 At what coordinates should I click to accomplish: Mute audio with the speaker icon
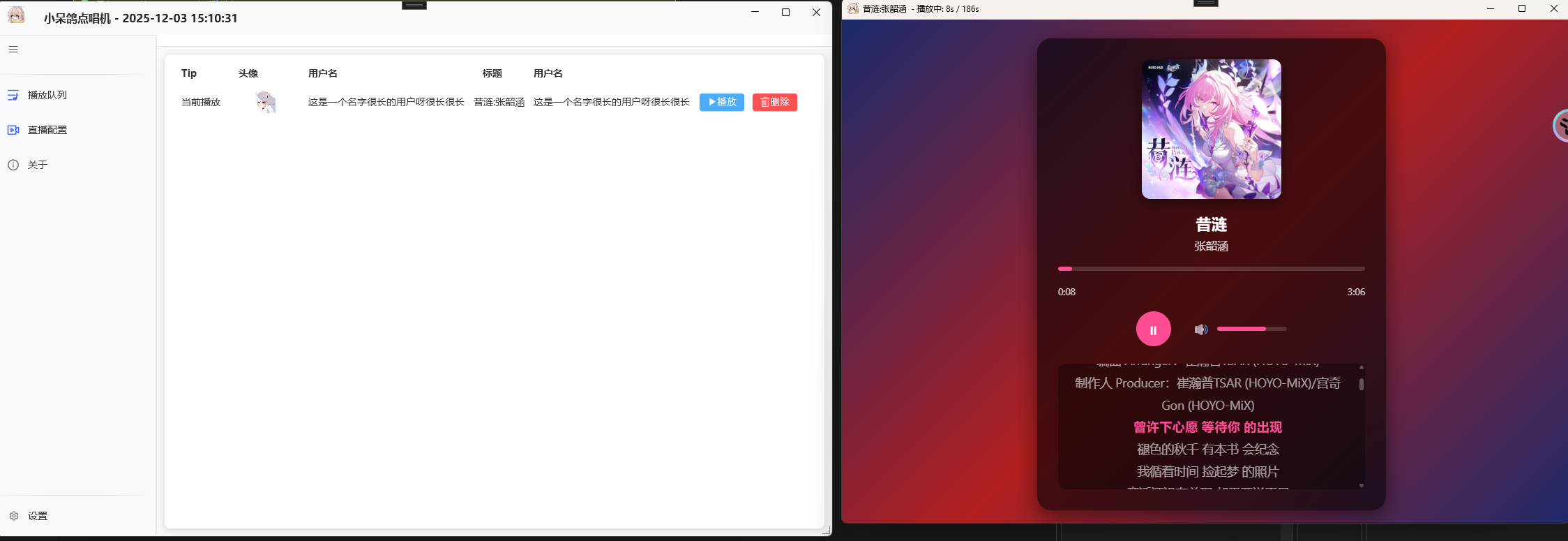click(x=1200, y=329)
